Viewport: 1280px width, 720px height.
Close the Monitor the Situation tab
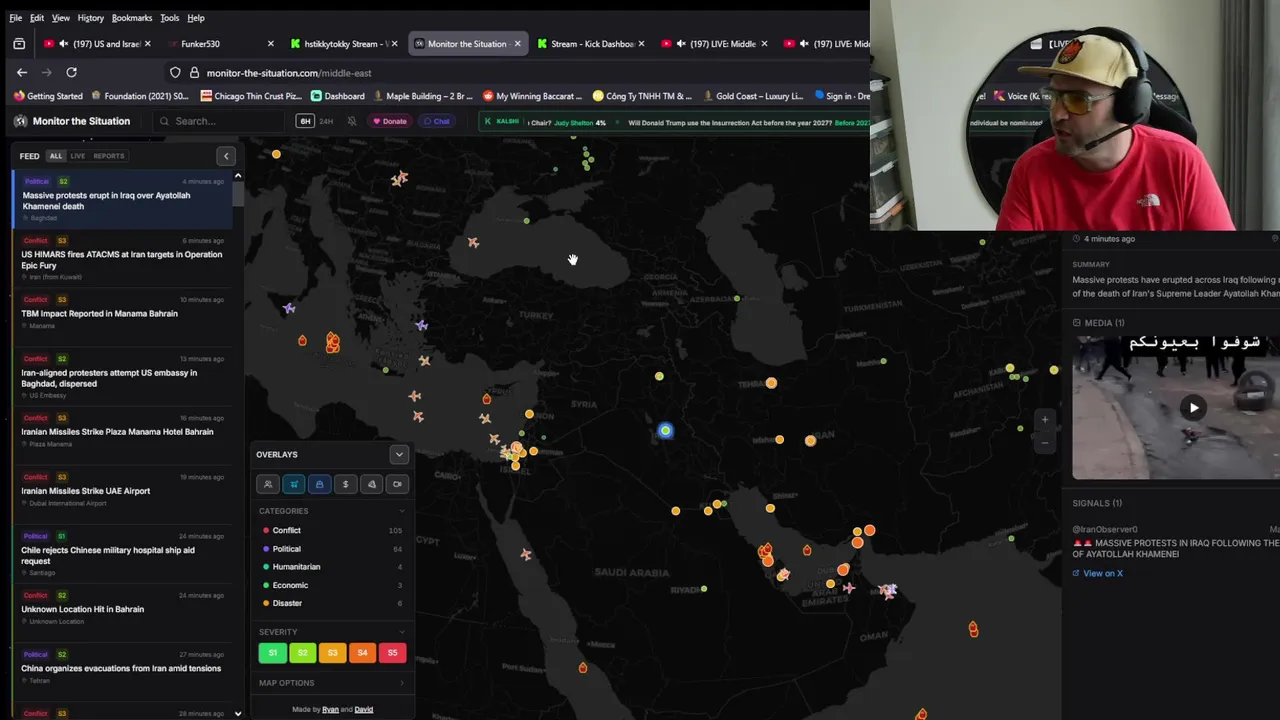(517, 44)
